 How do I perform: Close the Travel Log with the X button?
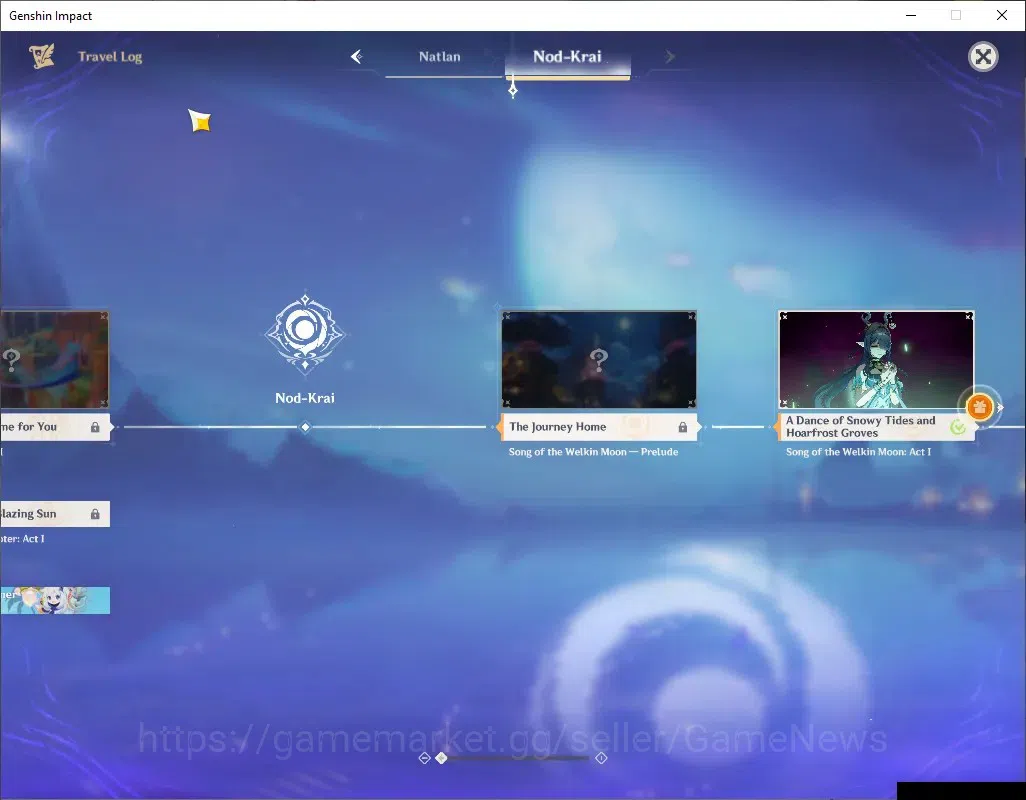tap(983, 57)
